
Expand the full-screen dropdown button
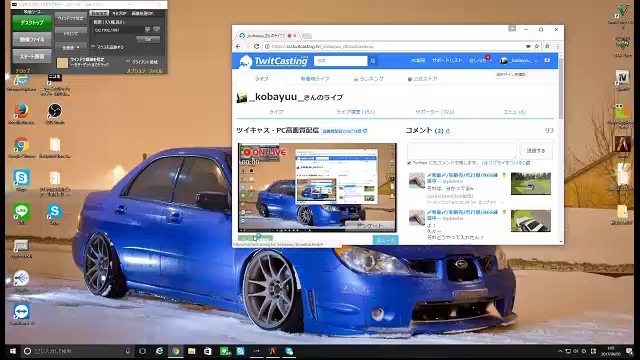pos(71,48)
